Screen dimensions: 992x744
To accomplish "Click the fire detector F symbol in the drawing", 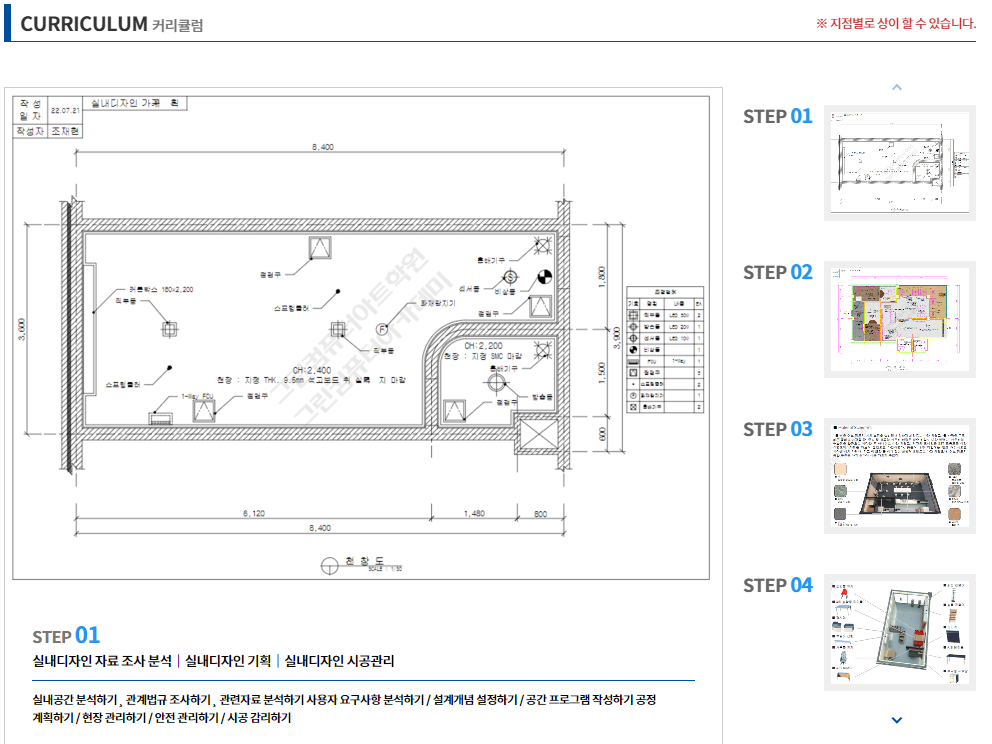I will (x=381, y=328).
